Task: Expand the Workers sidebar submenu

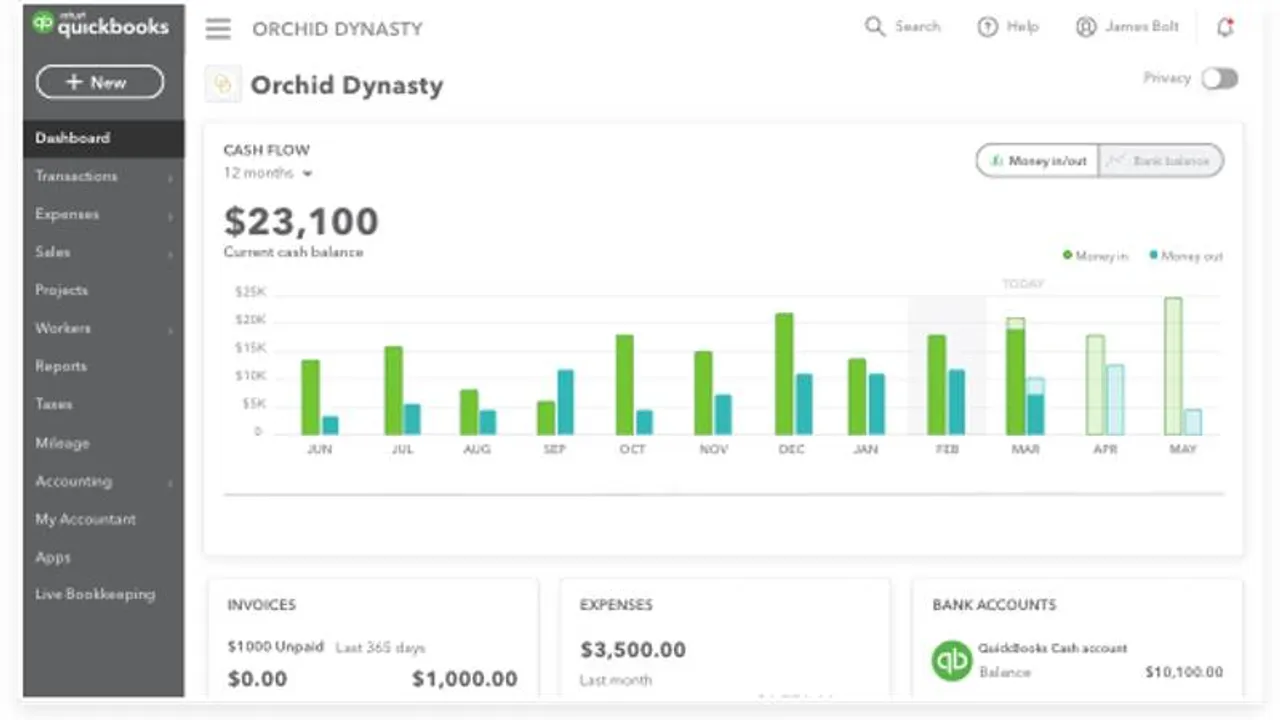Action: tap(170, 330)
